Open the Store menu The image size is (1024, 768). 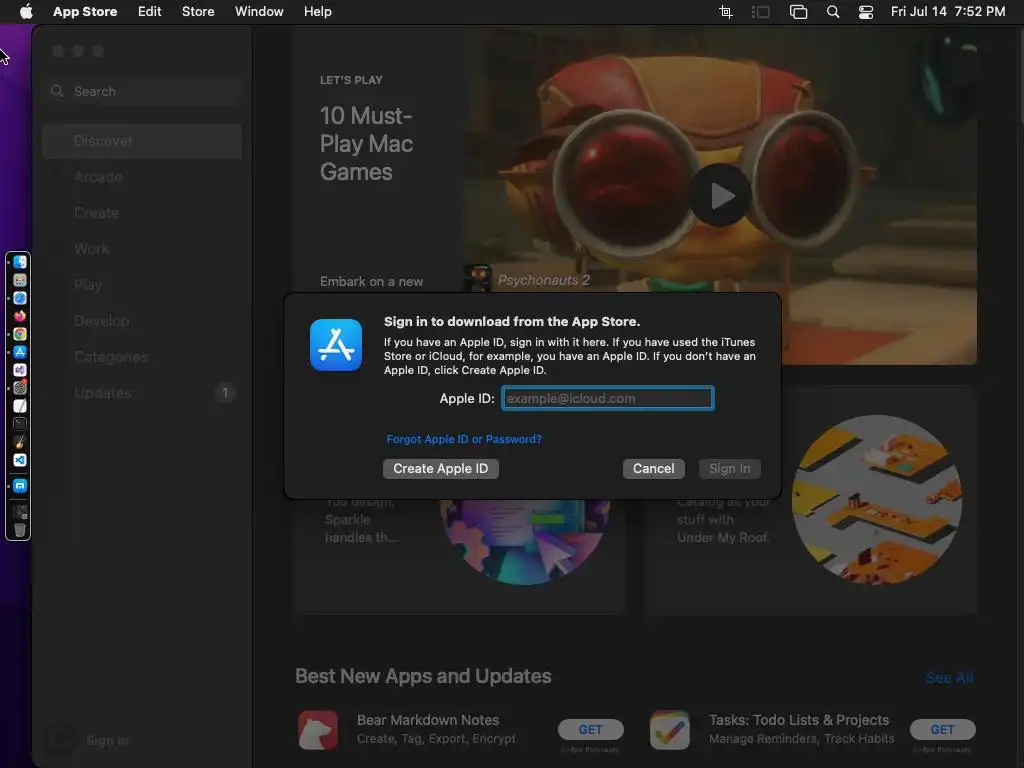198,12
